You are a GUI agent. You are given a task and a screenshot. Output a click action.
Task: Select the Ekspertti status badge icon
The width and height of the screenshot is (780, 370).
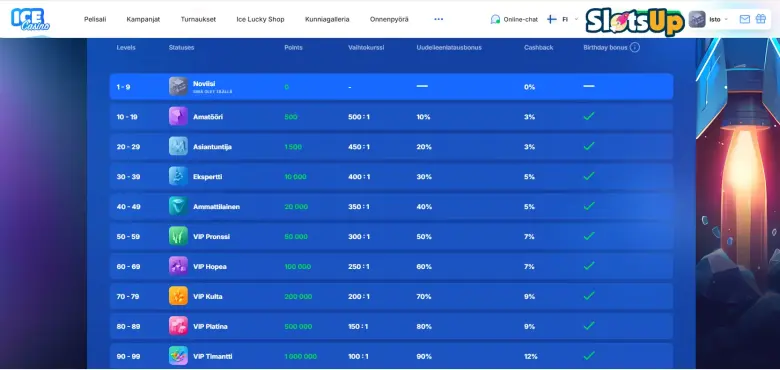178,176
